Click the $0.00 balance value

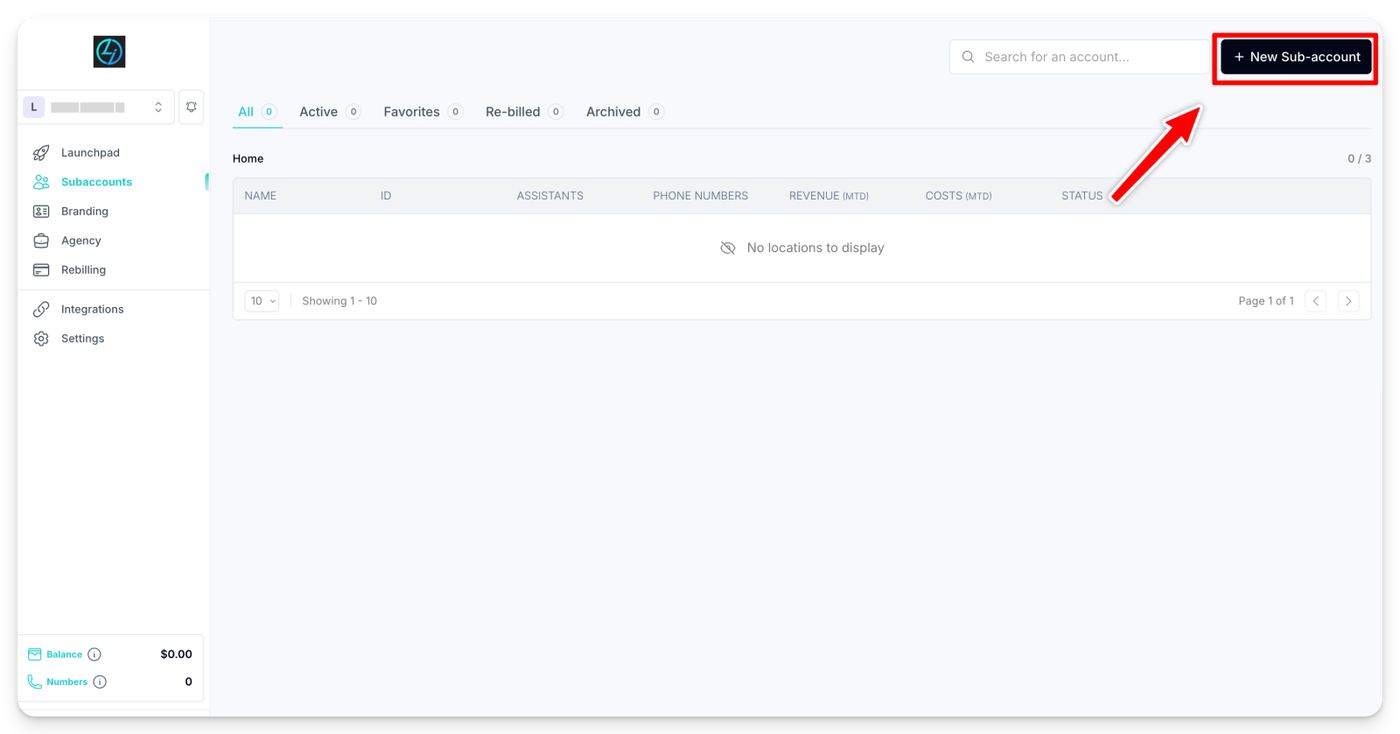(176, 654)
